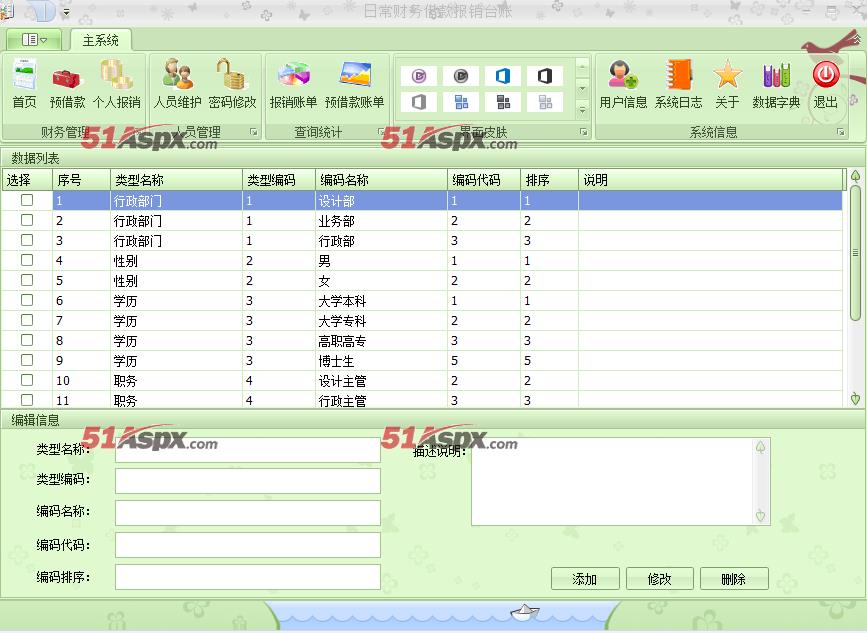This screenshot has width=867, height=633.
Task: Sort by 排序 column header
Action: (550, 180)
